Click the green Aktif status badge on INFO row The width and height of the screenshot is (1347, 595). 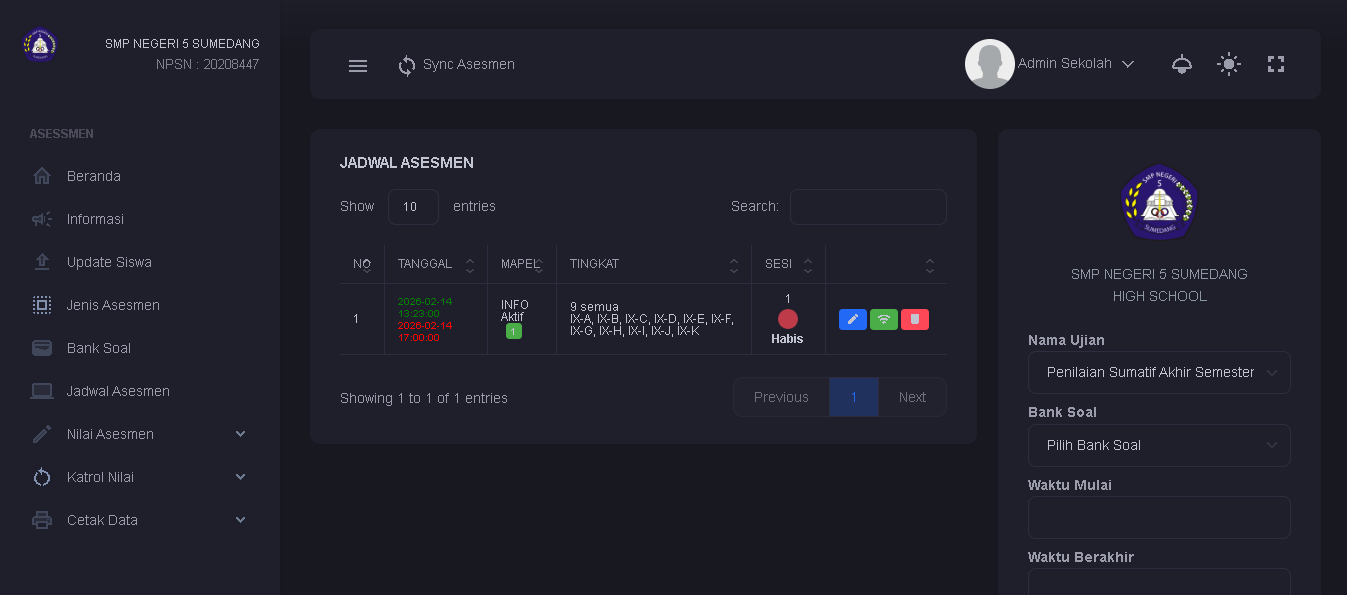pyautogui.click(x=513, y=330)
